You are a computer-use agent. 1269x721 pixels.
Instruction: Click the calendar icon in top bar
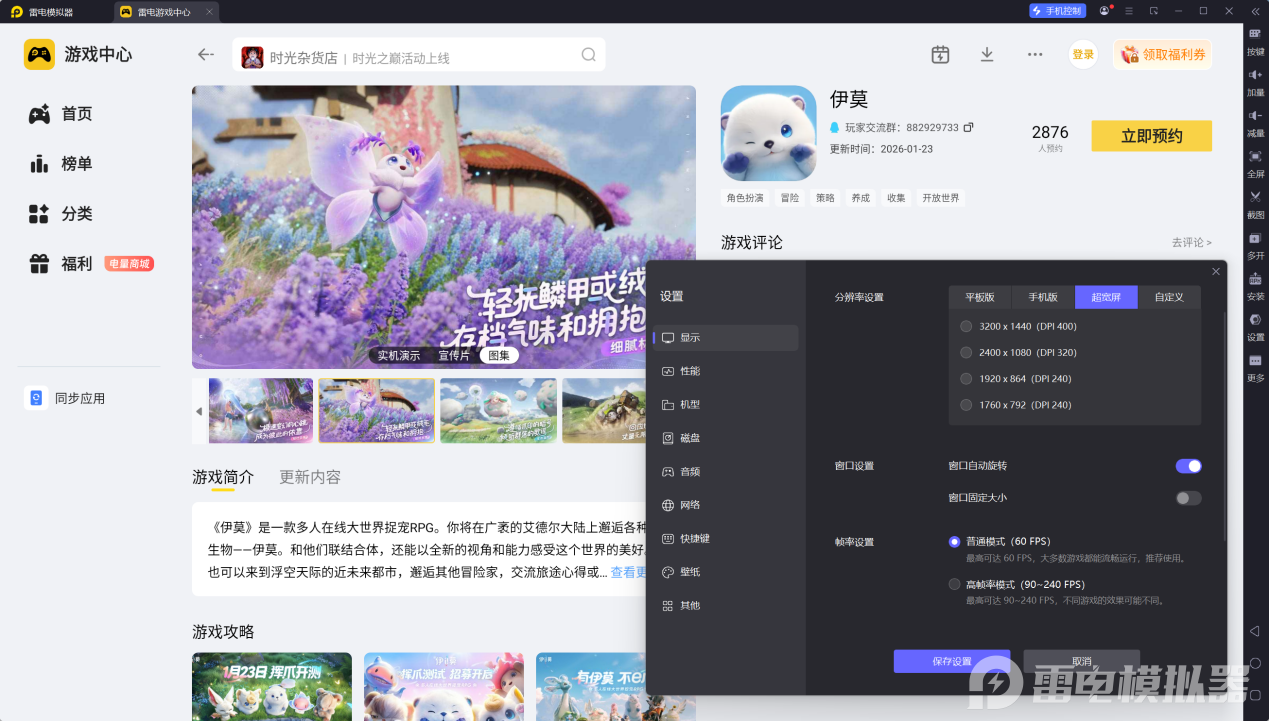(x=940, y=55)
